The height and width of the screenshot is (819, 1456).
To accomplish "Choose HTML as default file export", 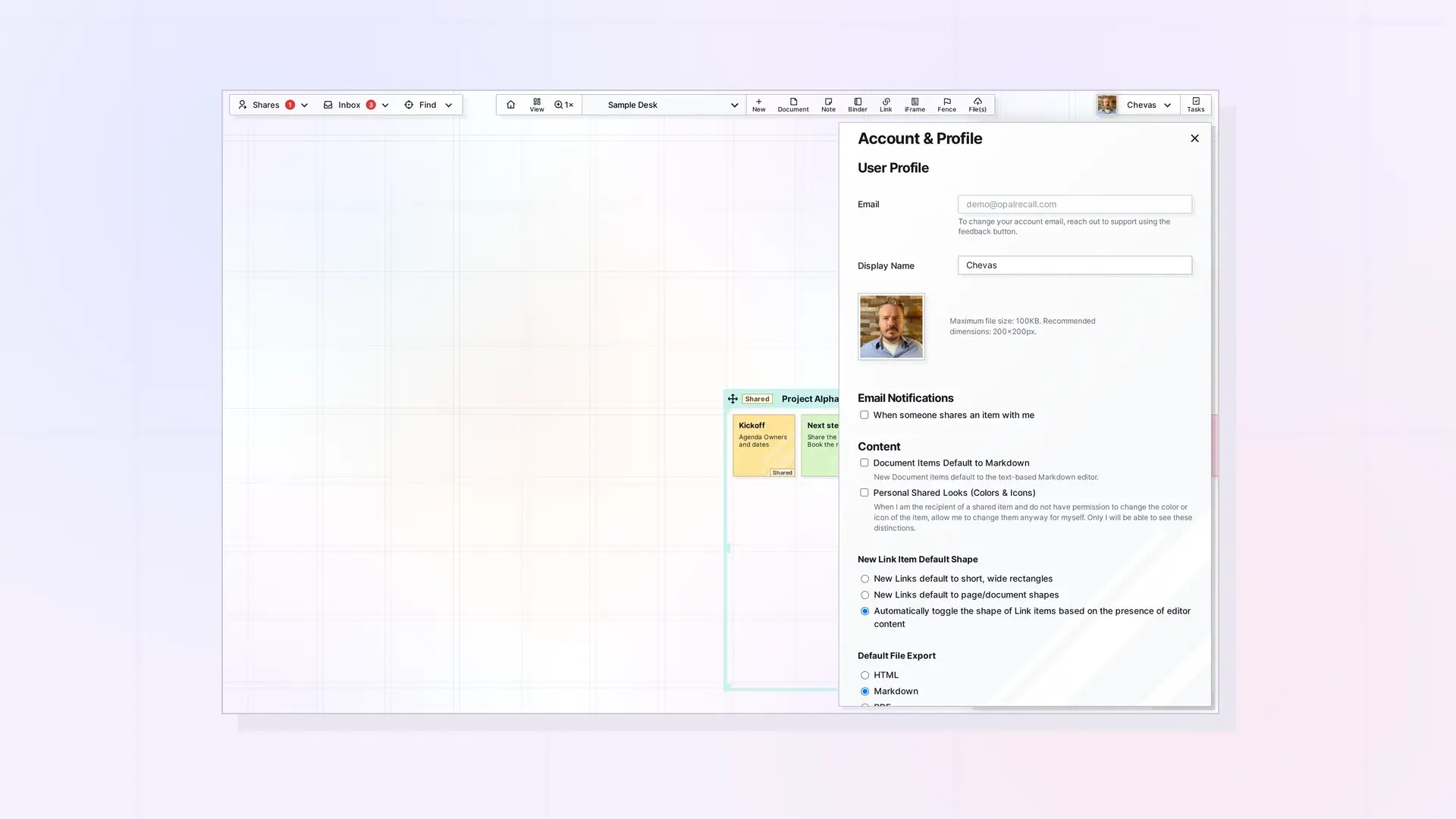I will (864, 675).
